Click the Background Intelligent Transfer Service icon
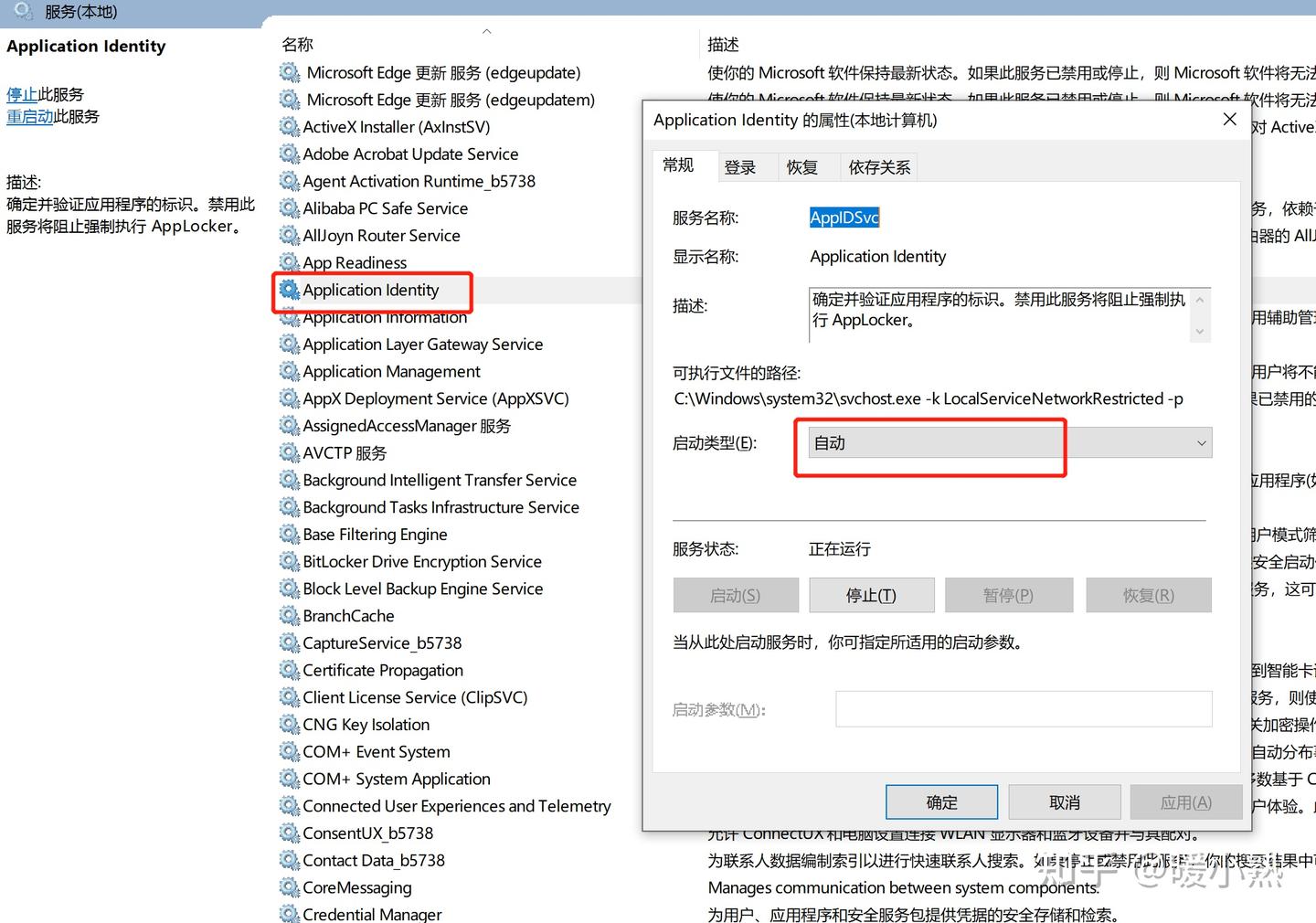 tap(290, 480)
